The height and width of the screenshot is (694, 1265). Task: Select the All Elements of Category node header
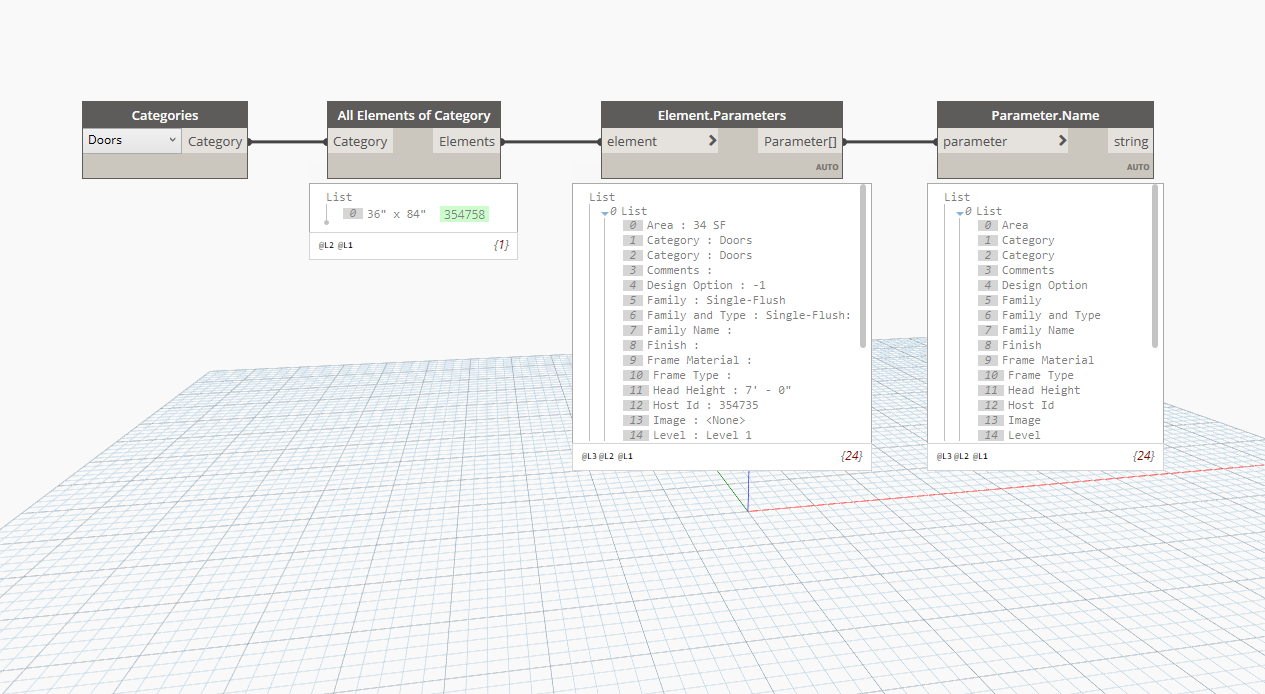[414, 115]
